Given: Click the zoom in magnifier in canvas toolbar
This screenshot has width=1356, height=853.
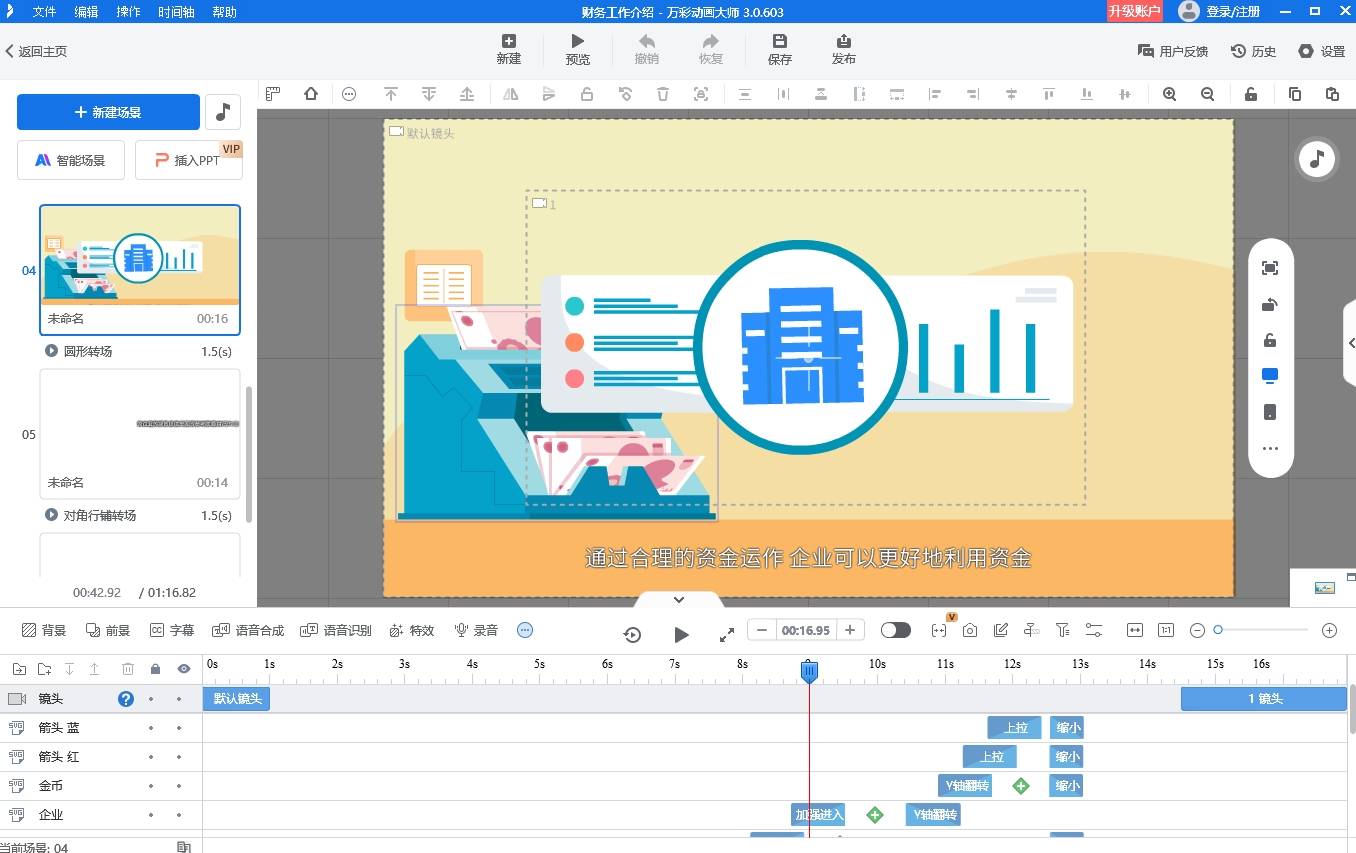Looking at the screenshot, I should click(1169, 94).
